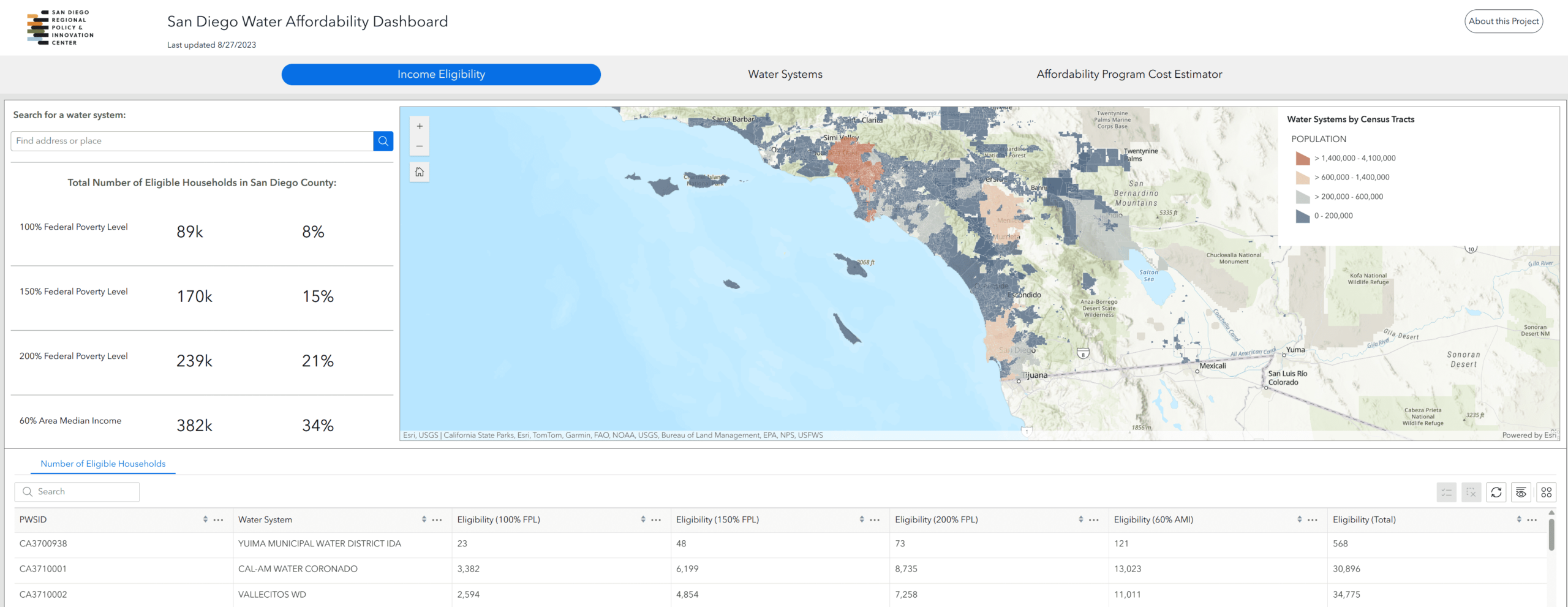1568x607 pixels.
Task: Sort by Water System column arrows
Action: coord(424,519)
